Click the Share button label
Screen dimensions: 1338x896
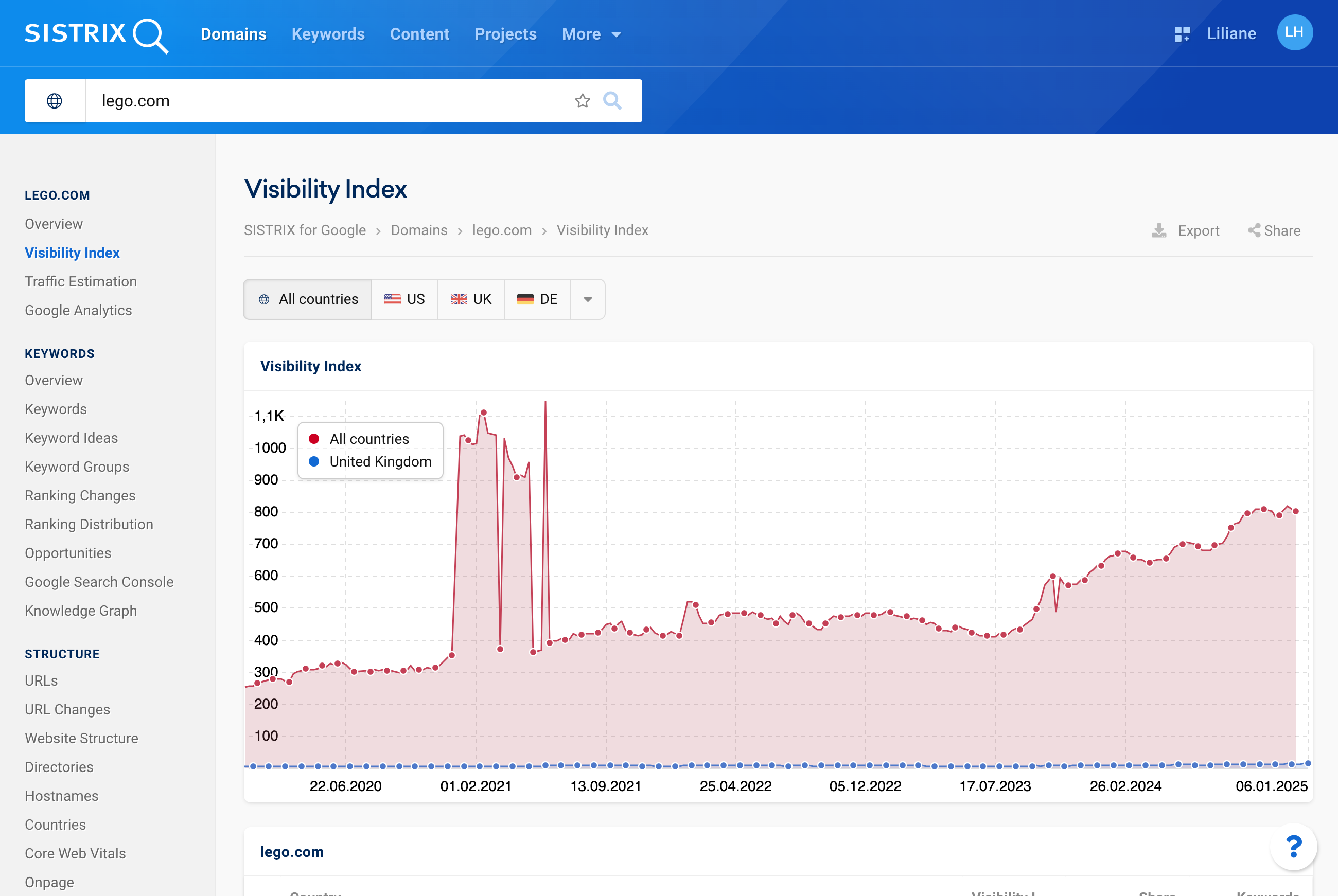pos(1282,231)
